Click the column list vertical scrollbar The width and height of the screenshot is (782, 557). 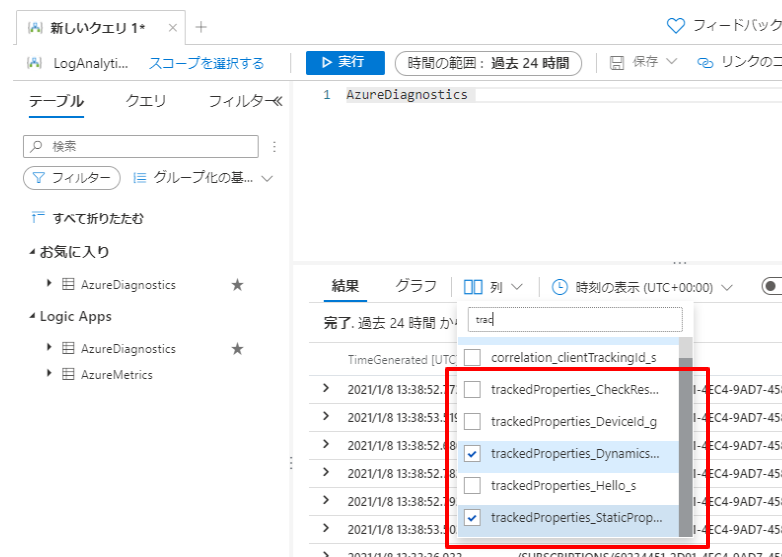click(686, 447)
